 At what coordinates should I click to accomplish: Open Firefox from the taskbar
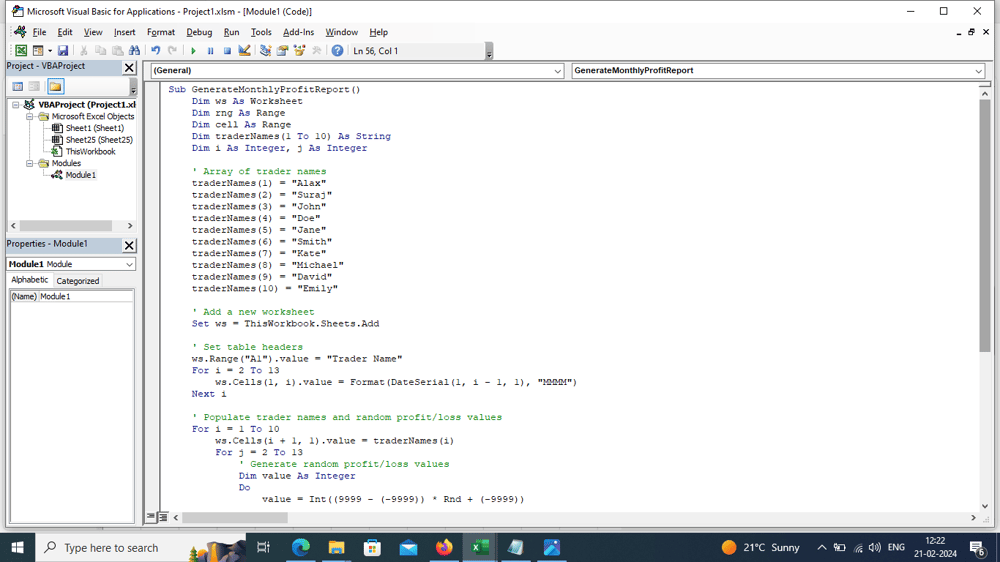444,547
